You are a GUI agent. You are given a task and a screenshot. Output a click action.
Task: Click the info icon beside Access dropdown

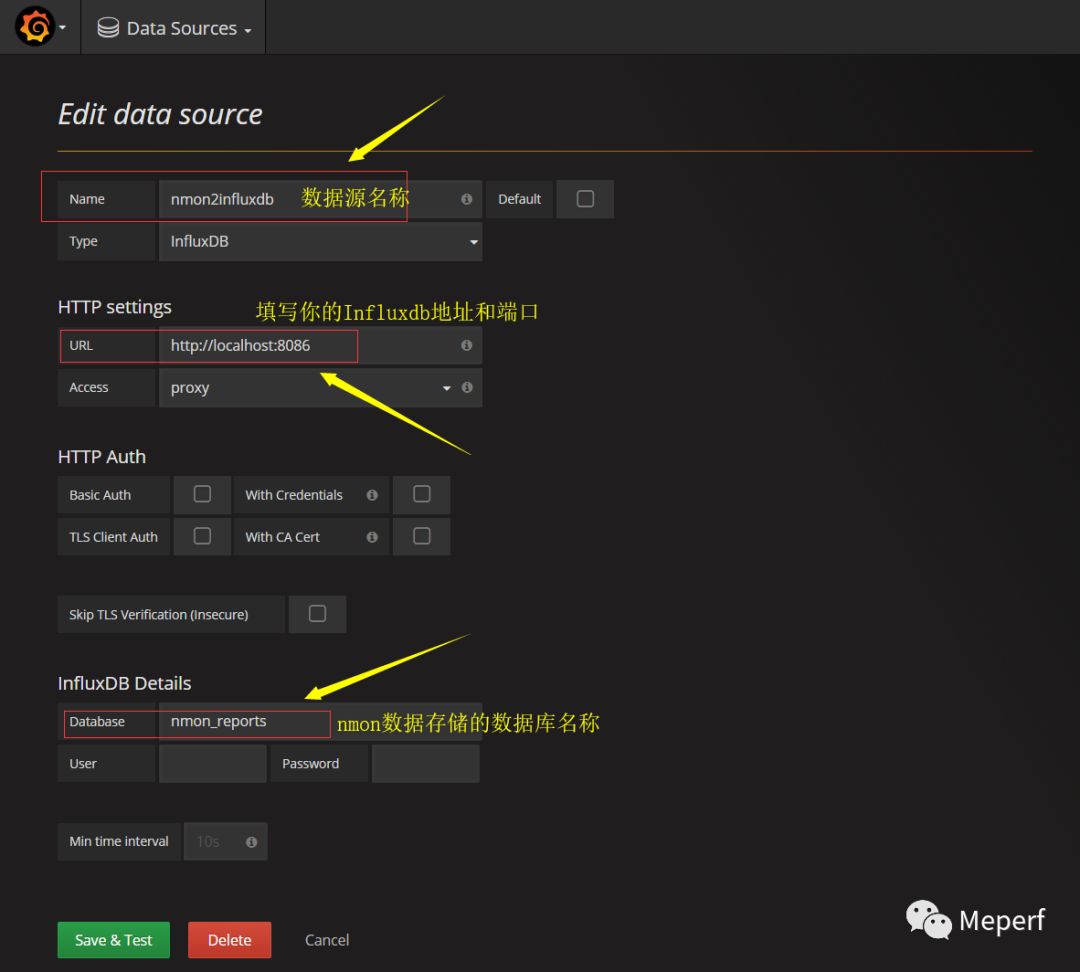pyautogui.click(x=467, y=387)
